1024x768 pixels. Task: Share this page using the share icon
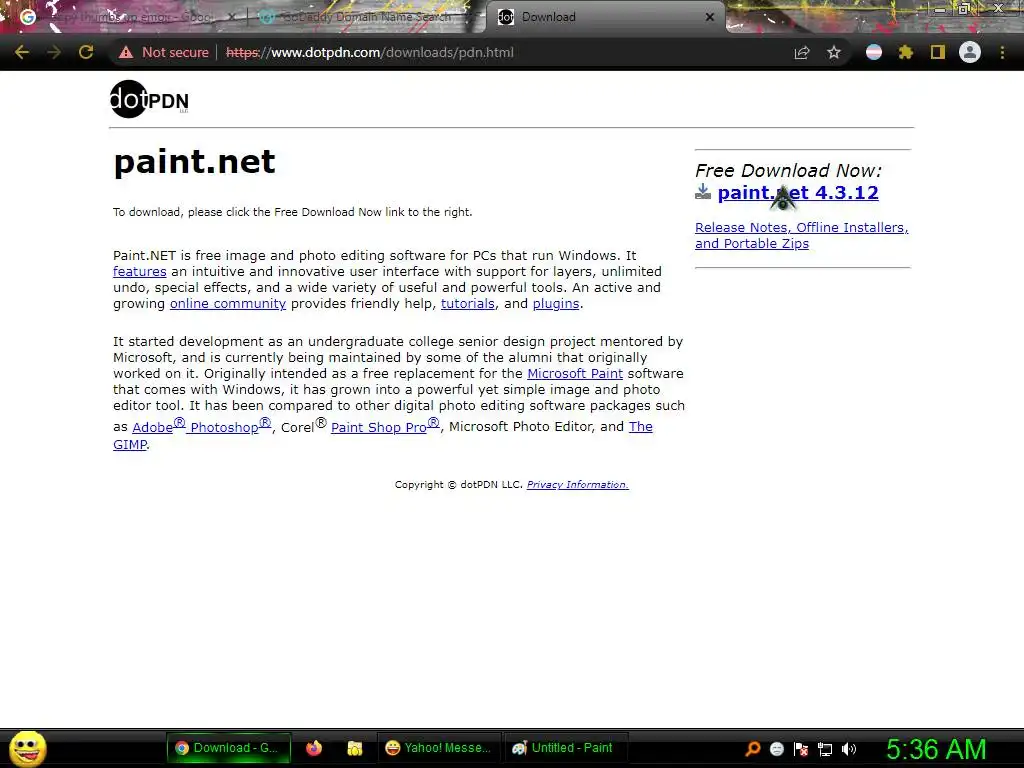[802, 53]
